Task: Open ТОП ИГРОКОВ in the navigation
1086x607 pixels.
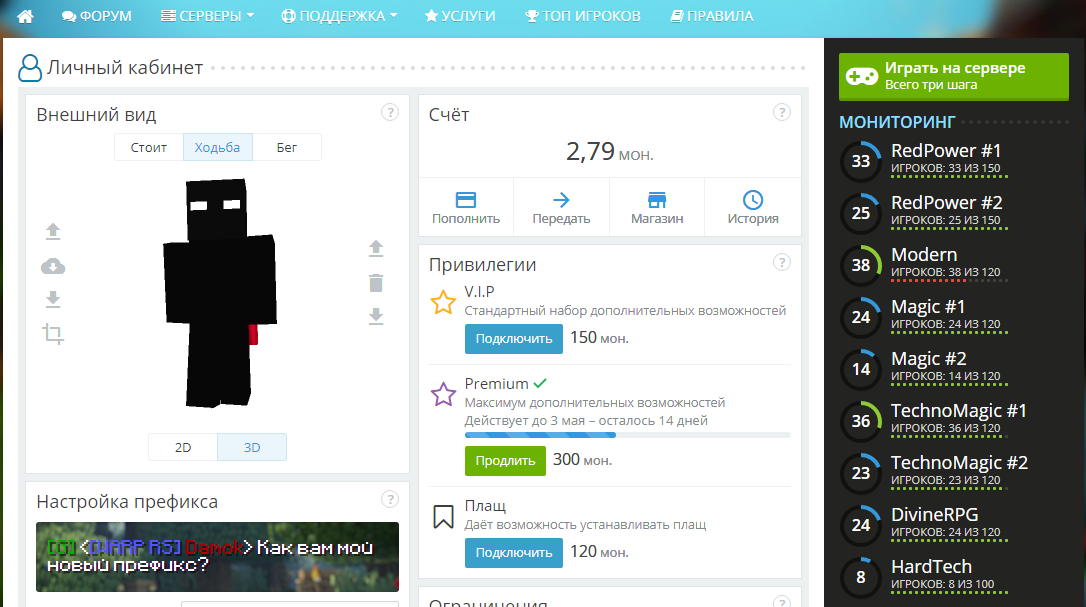Action: pyautogui.click(x=582, y=16)
